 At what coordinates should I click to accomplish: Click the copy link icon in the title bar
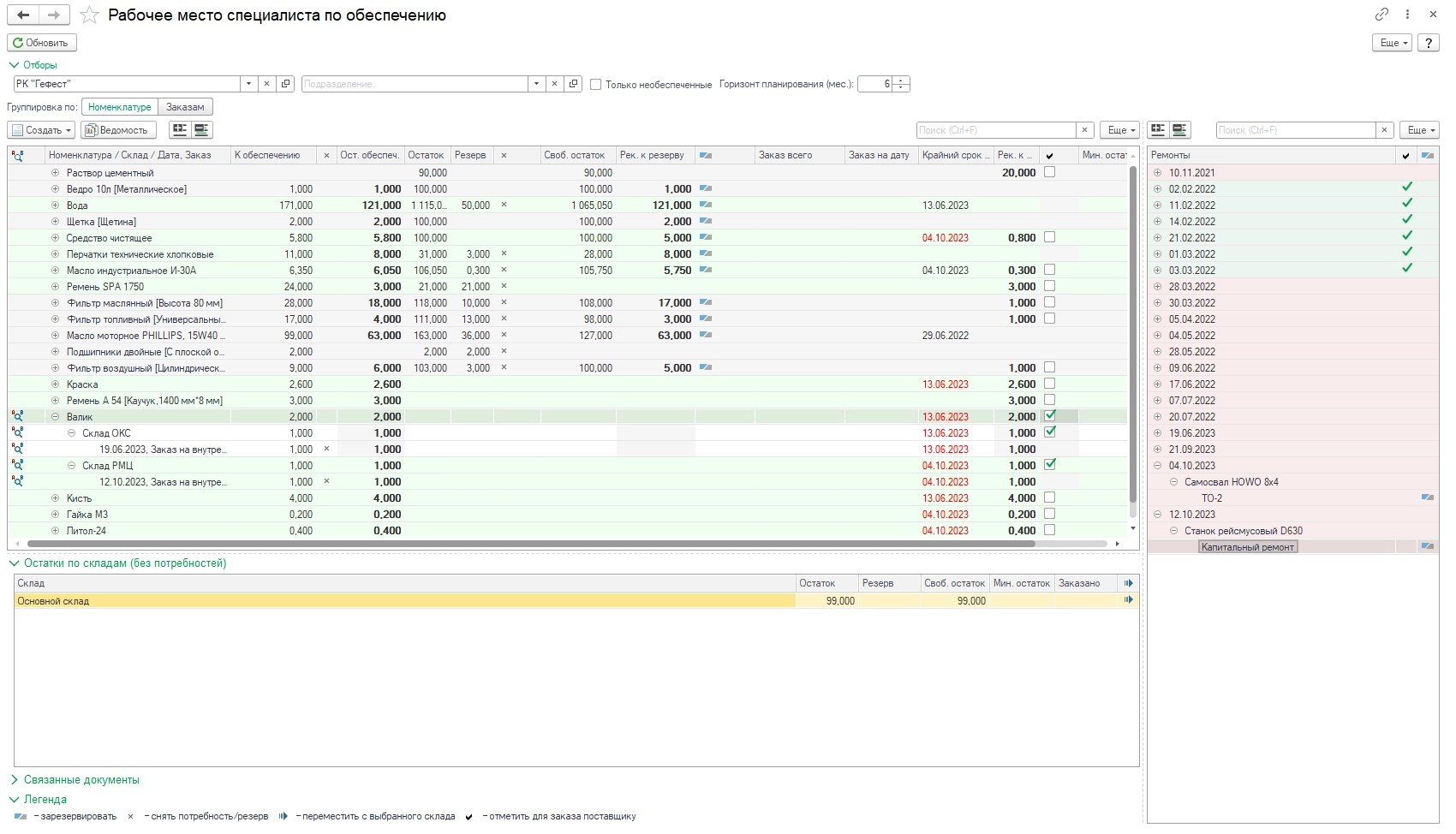pos(1381,15)
